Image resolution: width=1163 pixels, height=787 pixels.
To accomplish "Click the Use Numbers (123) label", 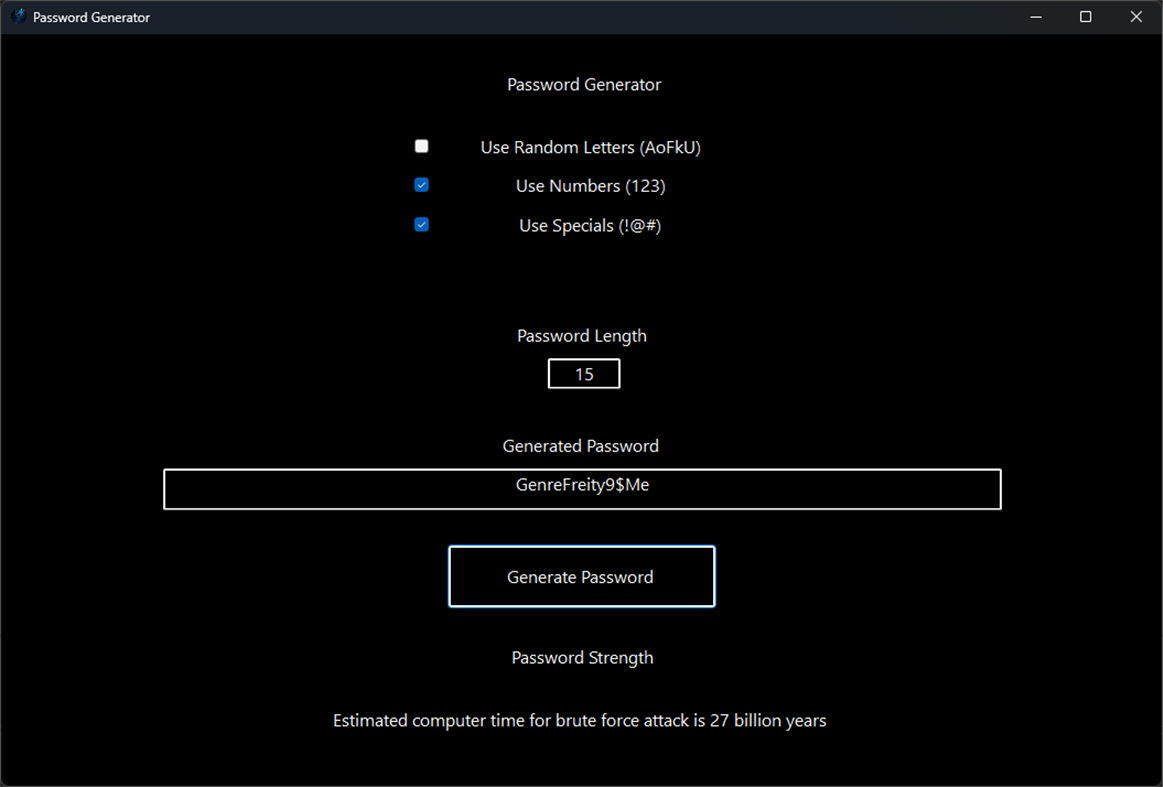I will coord(590,185).
